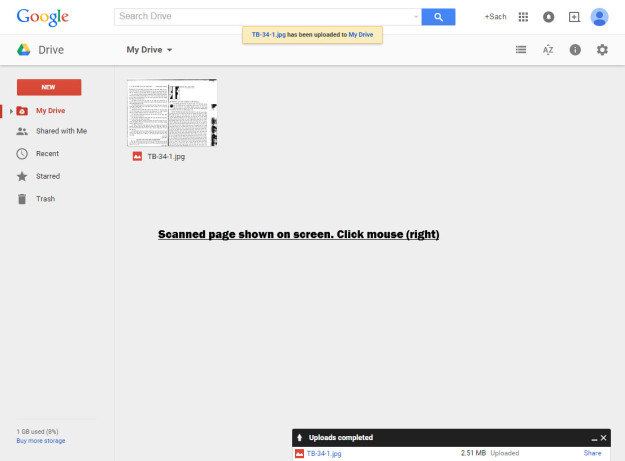Viewport: 625px width, 461px height.
Task: Show details with info icon
Action: [x=575, y=49]
